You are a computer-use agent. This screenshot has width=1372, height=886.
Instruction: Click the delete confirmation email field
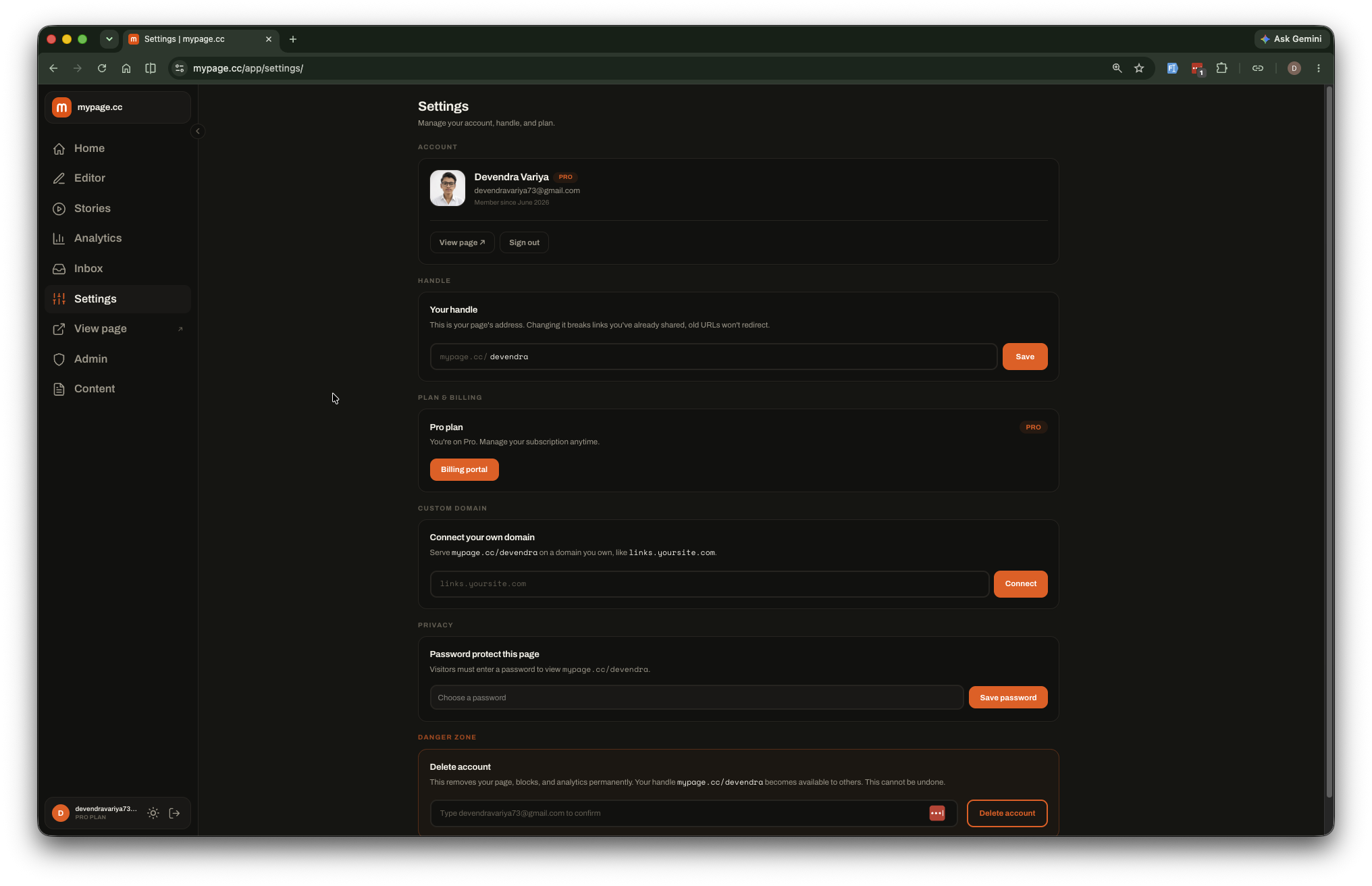[693, 813]
